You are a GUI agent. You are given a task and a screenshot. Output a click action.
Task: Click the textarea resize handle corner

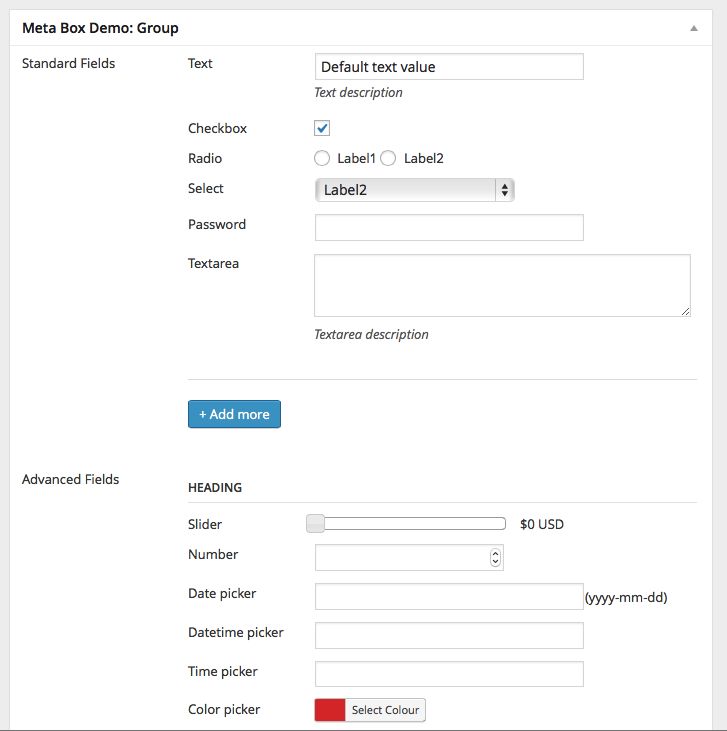tap(685, 311)
